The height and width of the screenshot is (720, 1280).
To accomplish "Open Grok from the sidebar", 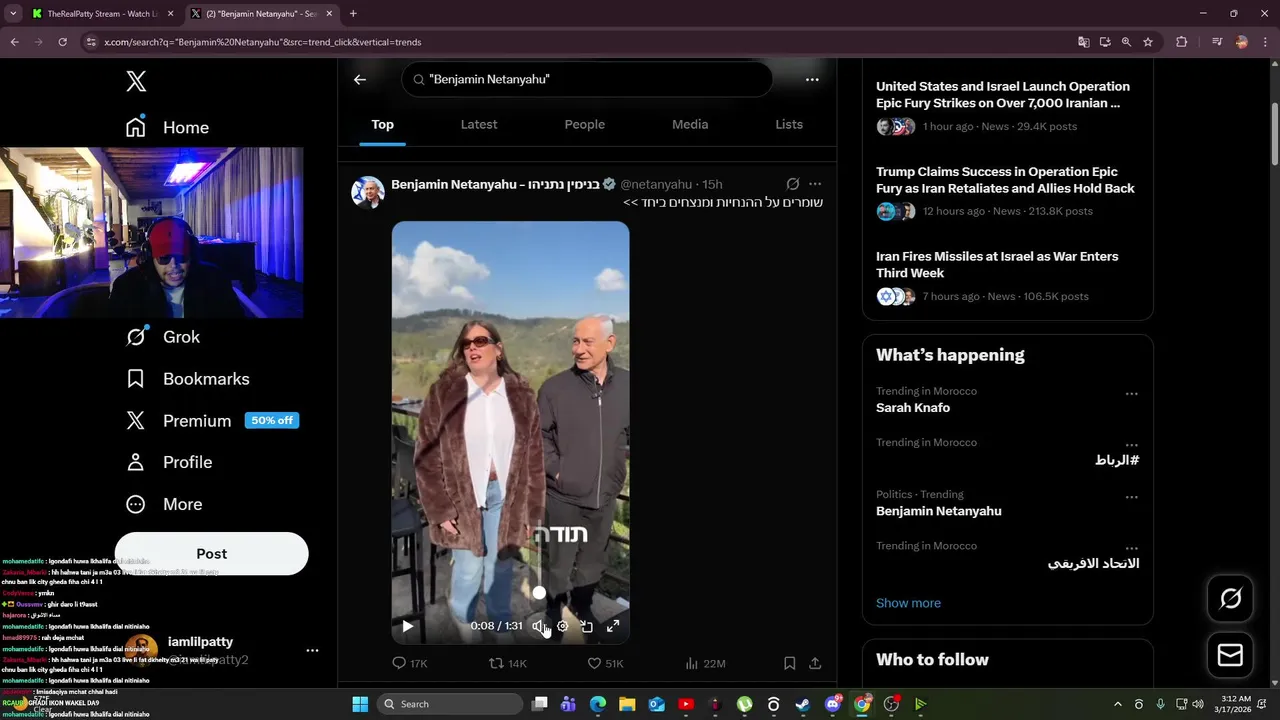I will point(163,337).
